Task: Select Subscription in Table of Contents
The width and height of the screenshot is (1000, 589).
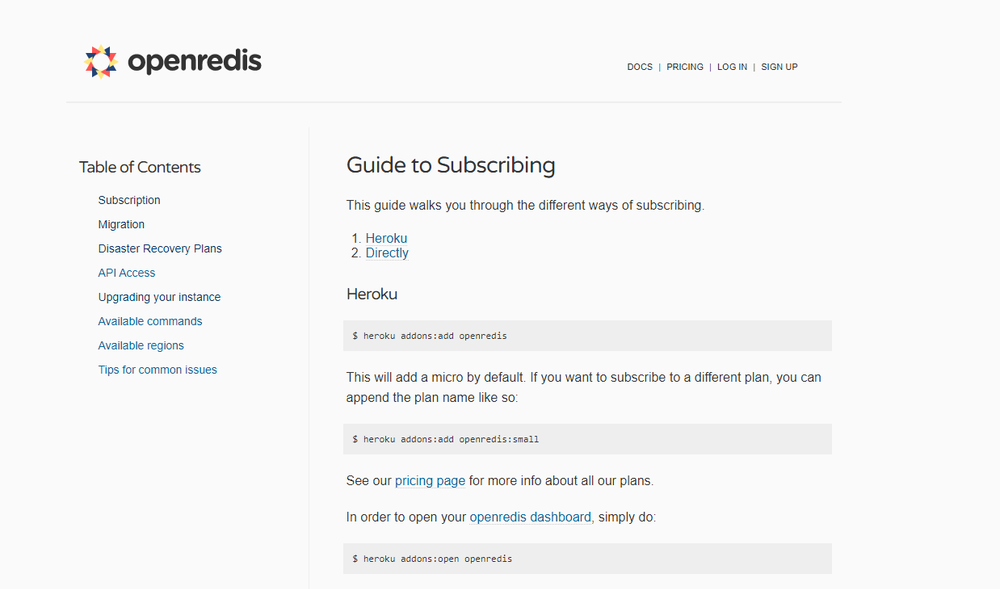Action: 129,200
